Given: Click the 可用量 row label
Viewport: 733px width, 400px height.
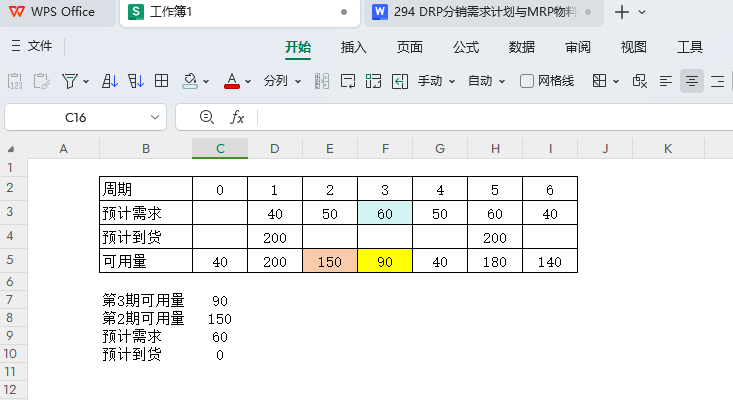Looking at the screenshot, I should pos(145,261).
